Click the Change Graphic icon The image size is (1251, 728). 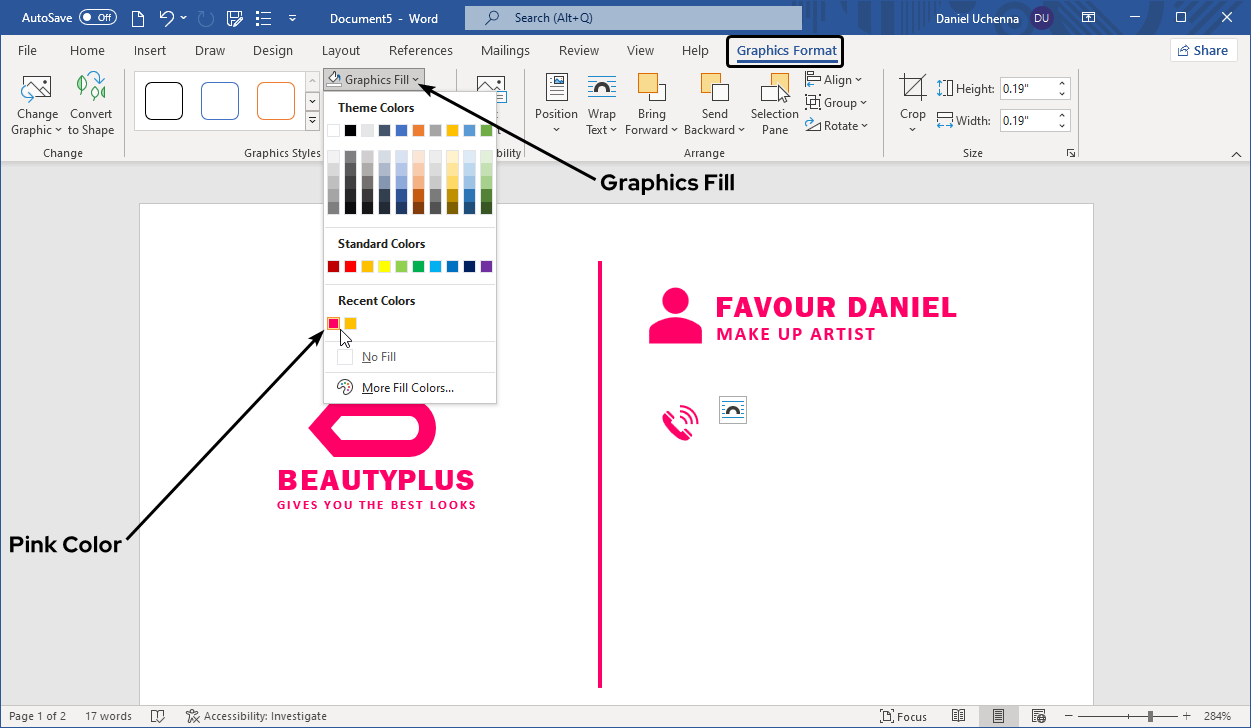(x=35, y=88)
